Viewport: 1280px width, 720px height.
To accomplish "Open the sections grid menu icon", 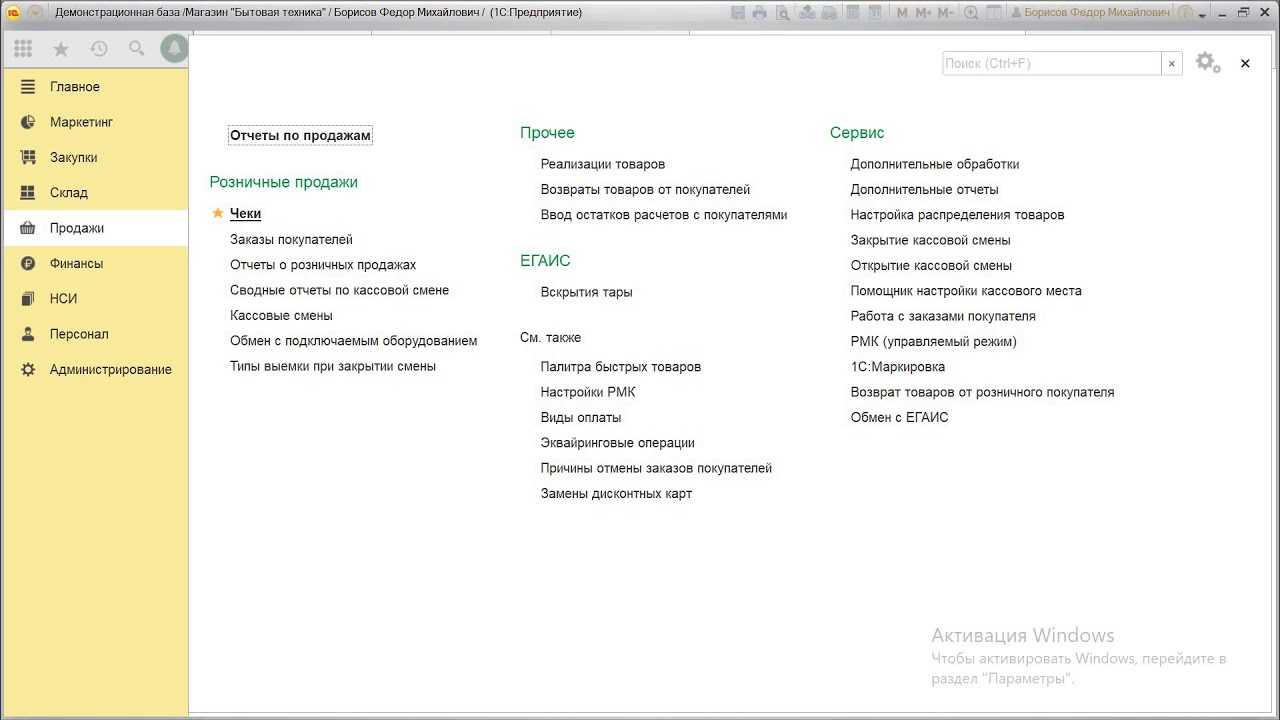I will click(x=23, y=48).
